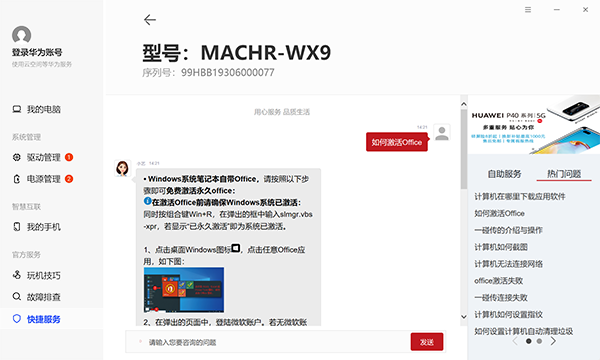Click the 我的手机 phone icon
This screenshot has width=600, height=360.
(17, 227)
